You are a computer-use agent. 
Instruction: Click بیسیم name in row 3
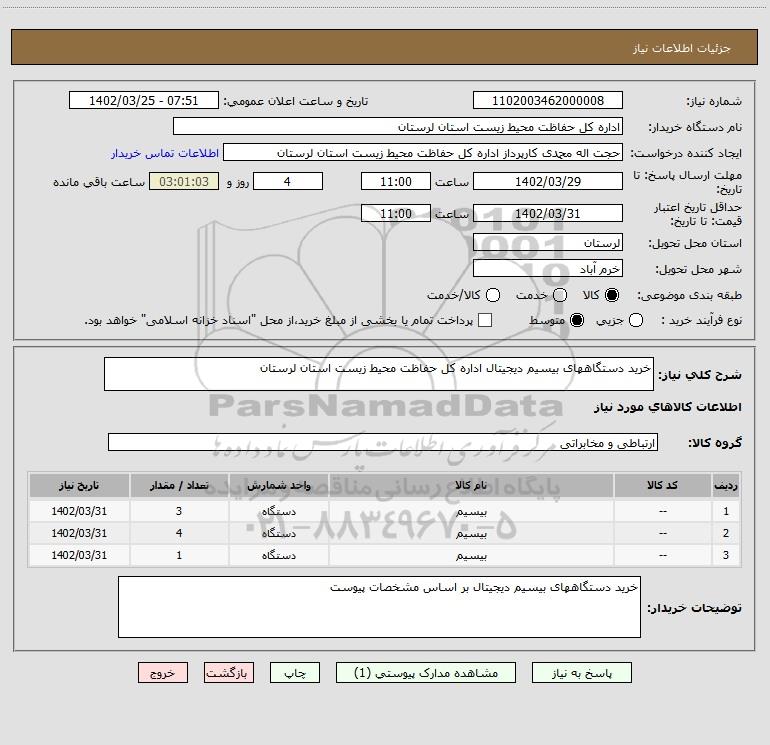point(471,555)
